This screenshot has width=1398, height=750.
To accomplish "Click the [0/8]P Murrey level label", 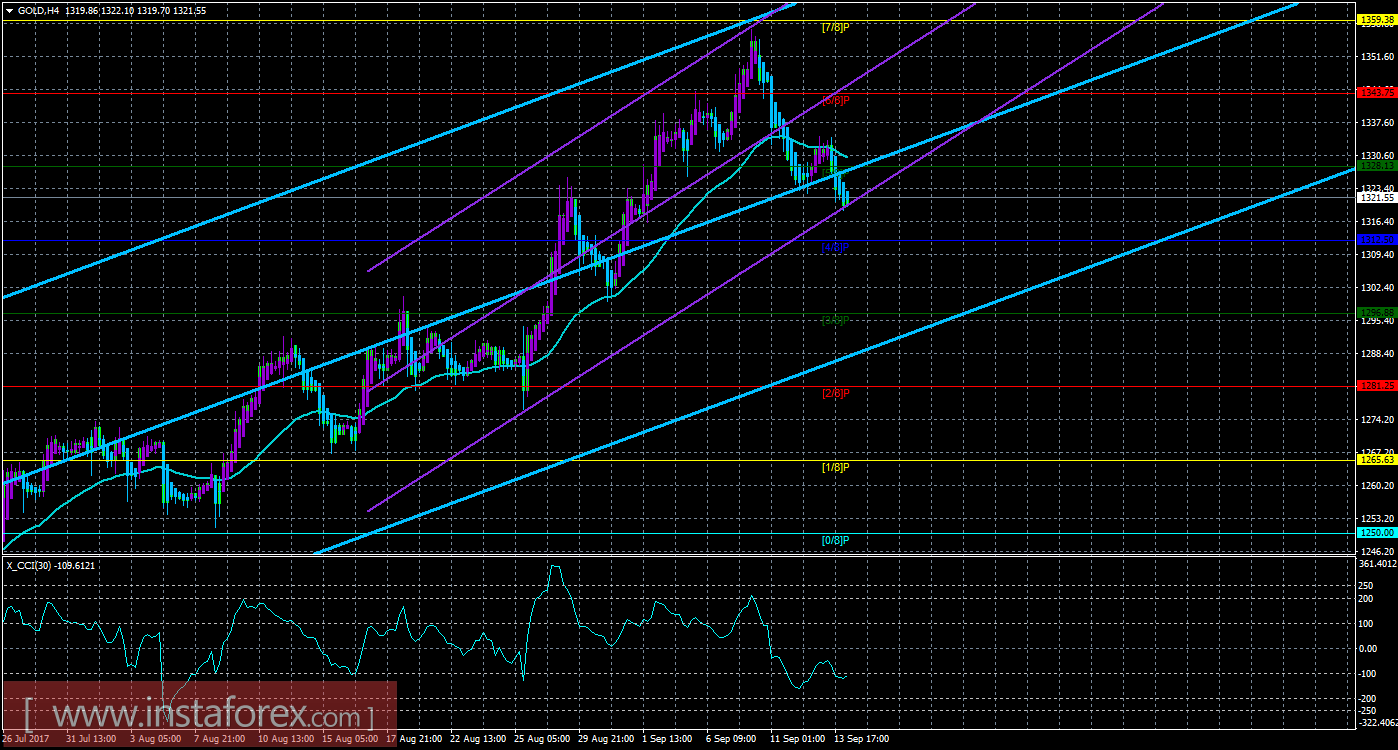I will tap(835, 540).
